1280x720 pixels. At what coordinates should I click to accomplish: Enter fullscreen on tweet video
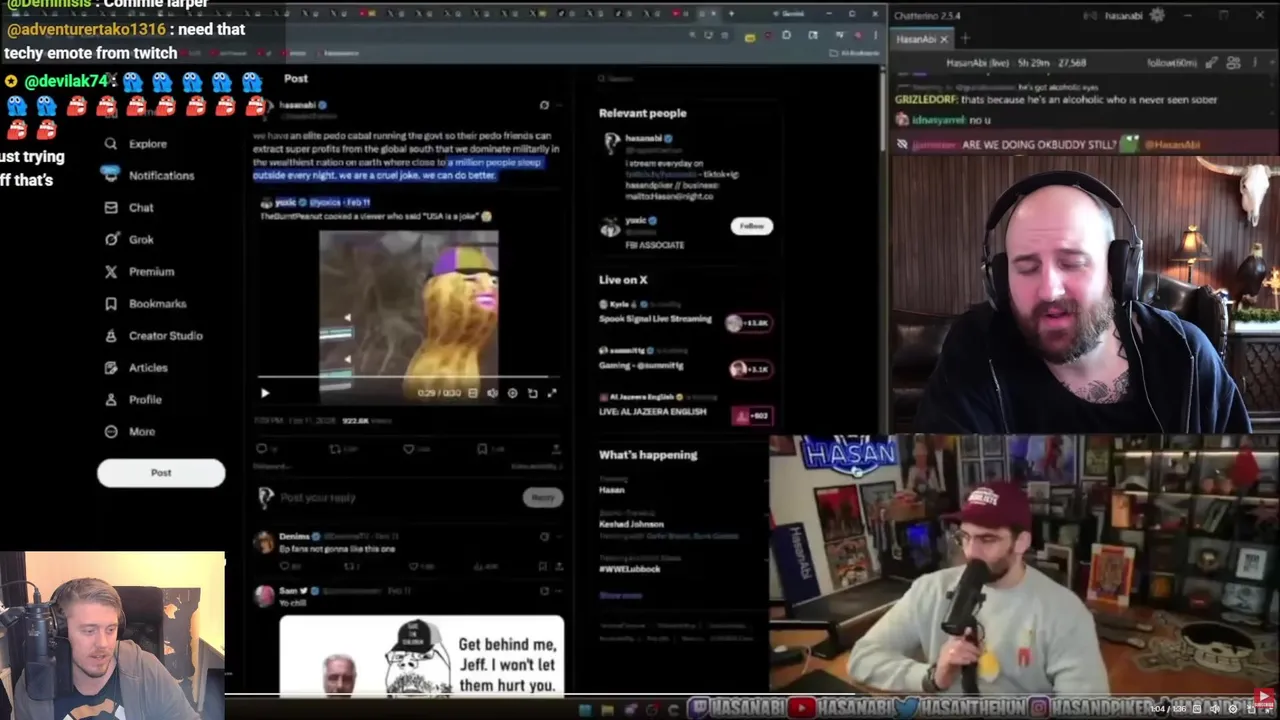551,393
